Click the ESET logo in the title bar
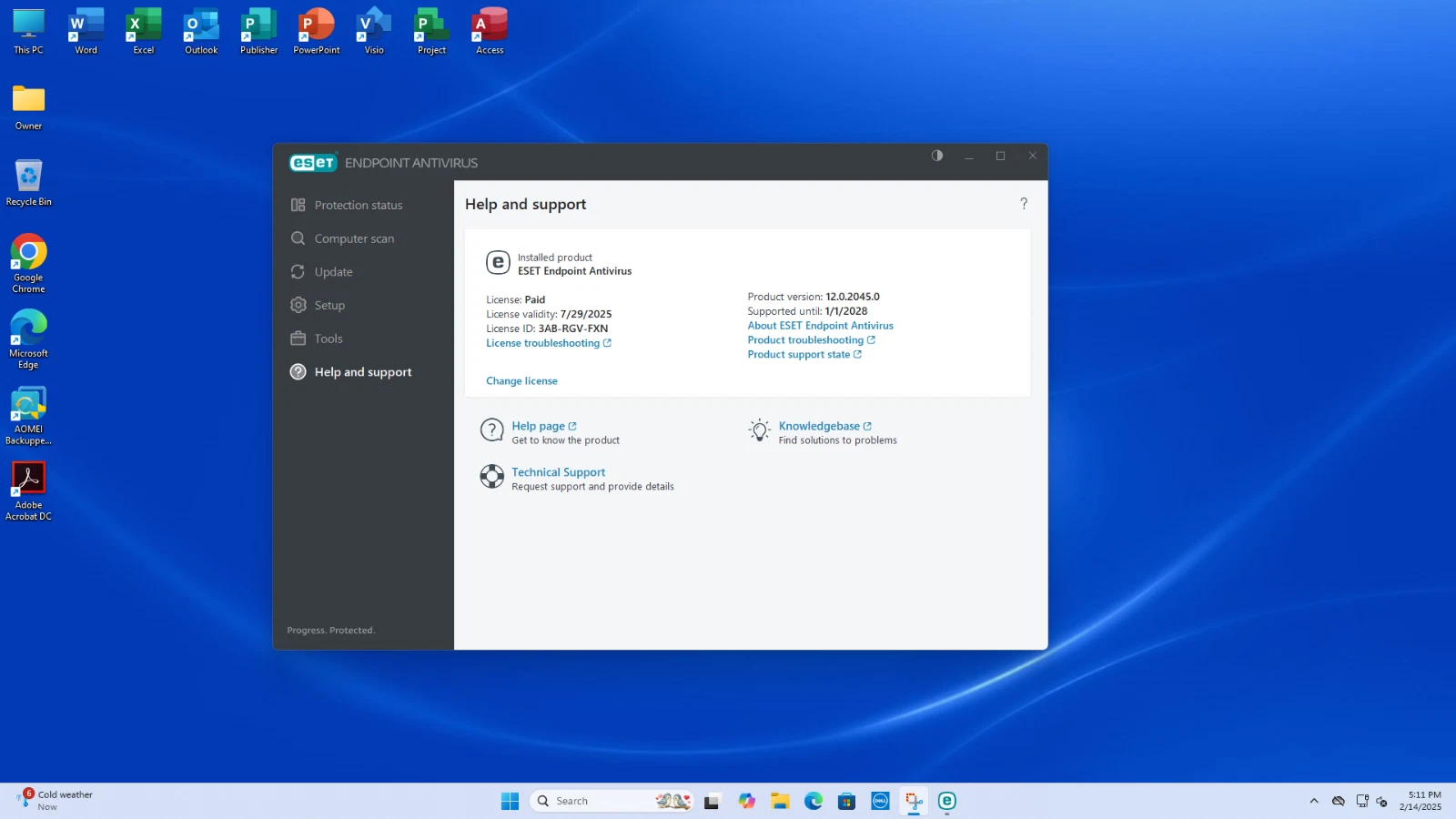The width and height of the screenshot is (1456, 819). click(313, 162)
